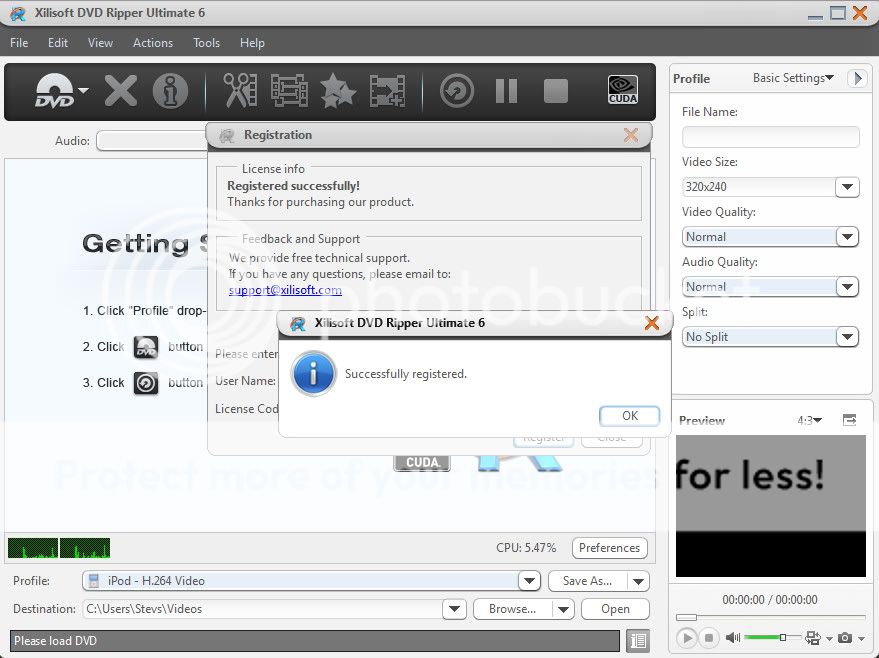Click OK in the success dialog
The image size is (879, 658).
630,416
